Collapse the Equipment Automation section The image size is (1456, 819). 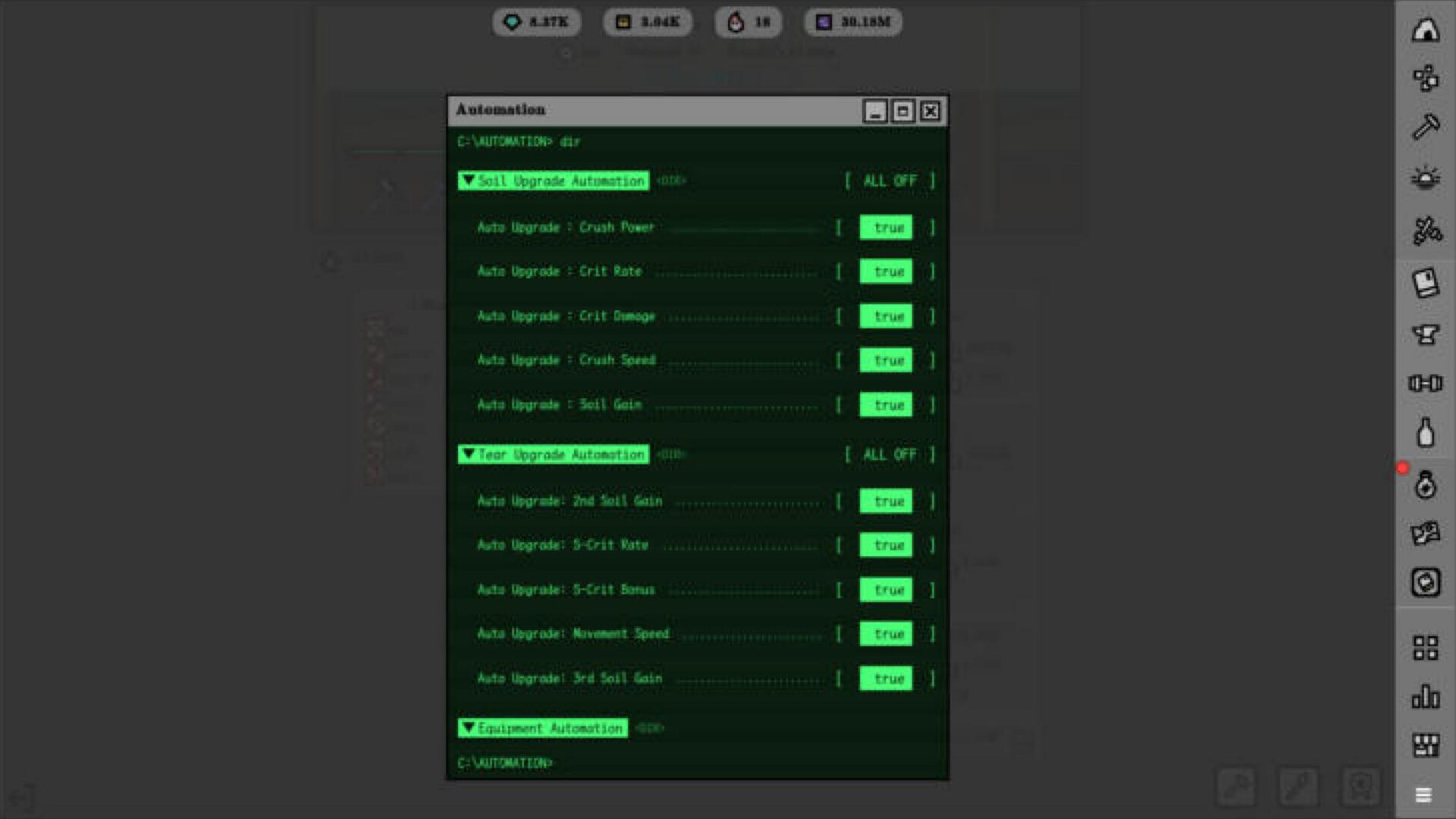(543, 728)
